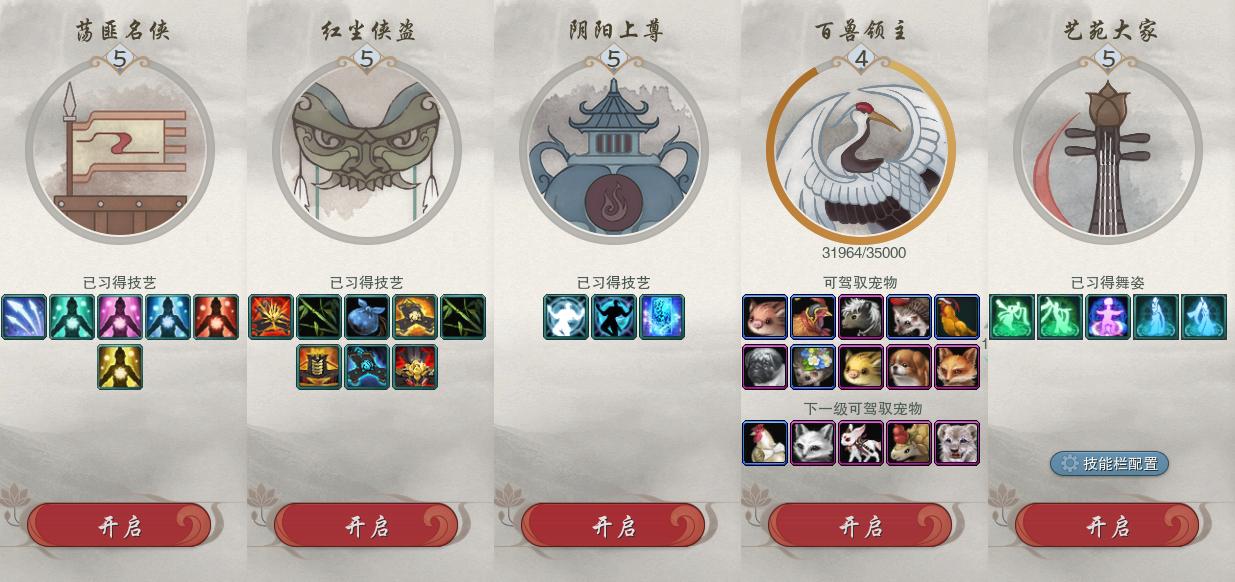Activate 开启 for 艺苑大家
The image size is (1235, 582).
click(1107, 526)
